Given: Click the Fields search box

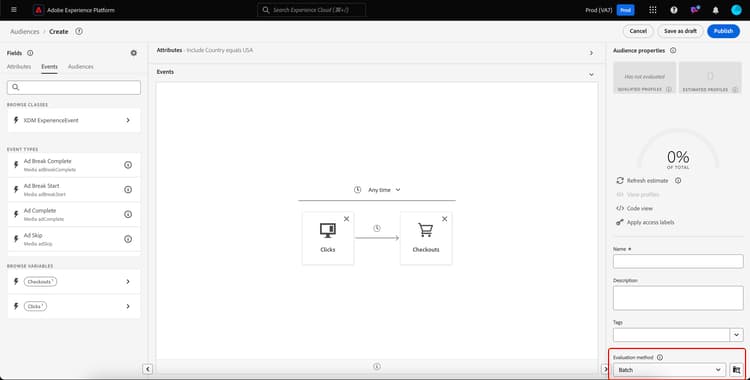Looking at the screenshot, I should tap(74, 87).
